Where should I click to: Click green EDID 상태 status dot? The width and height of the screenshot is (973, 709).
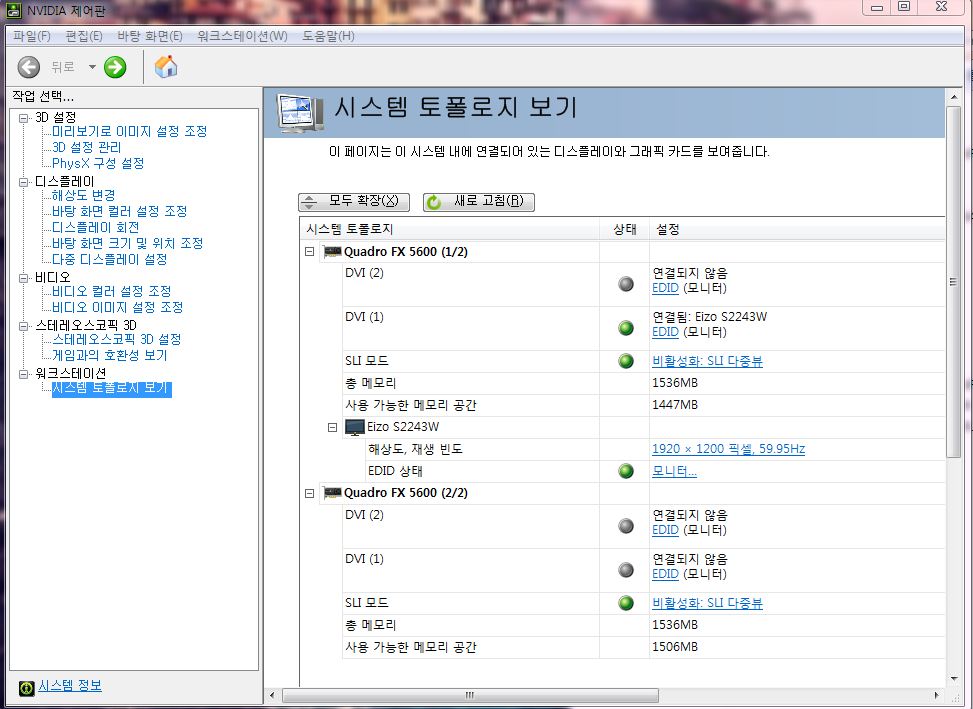[x=626, y=471]
